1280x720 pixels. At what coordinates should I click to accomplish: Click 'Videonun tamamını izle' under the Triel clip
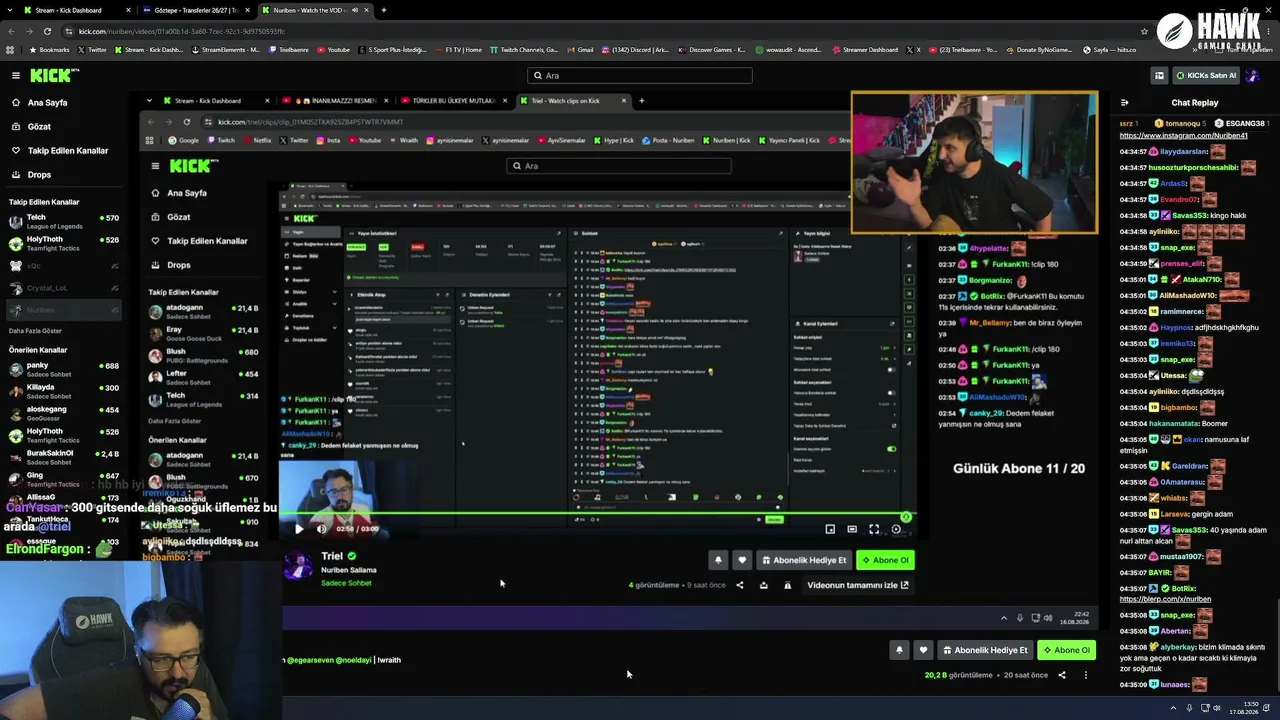858,585
